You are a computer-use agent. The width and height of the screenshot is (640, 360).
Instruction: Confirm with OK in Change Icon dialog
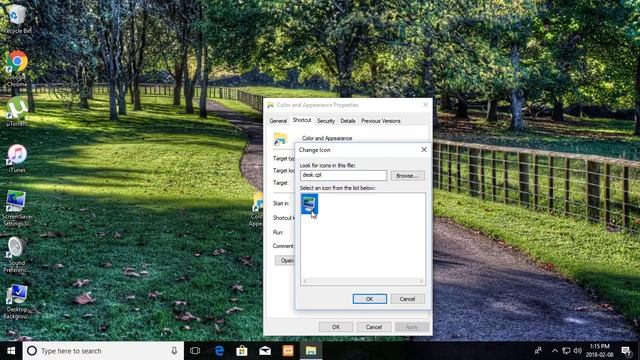click(x=369, y=299)
